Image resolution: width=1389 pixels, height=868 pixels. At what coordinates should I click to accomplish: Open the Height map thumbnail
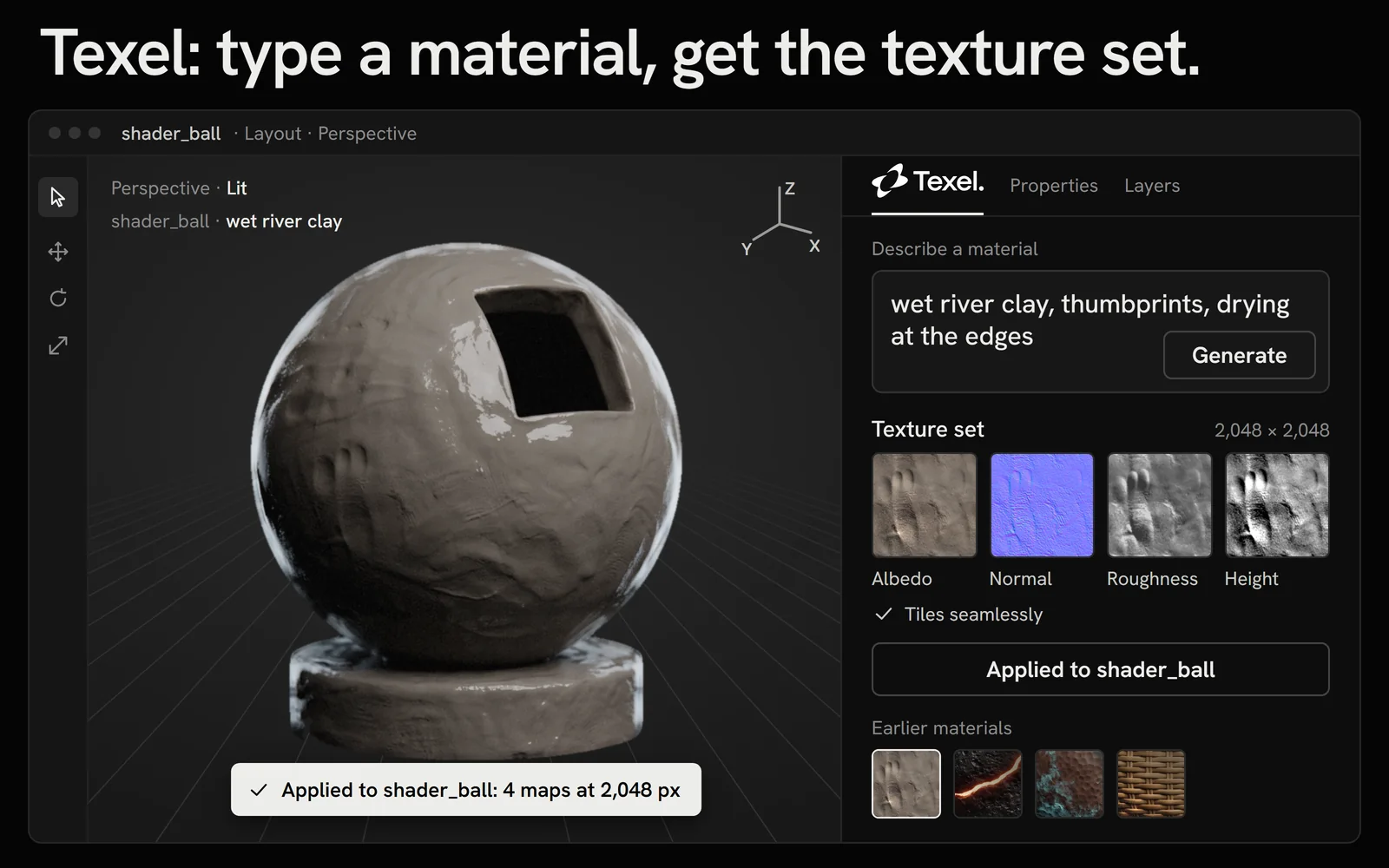(1277, 505)
